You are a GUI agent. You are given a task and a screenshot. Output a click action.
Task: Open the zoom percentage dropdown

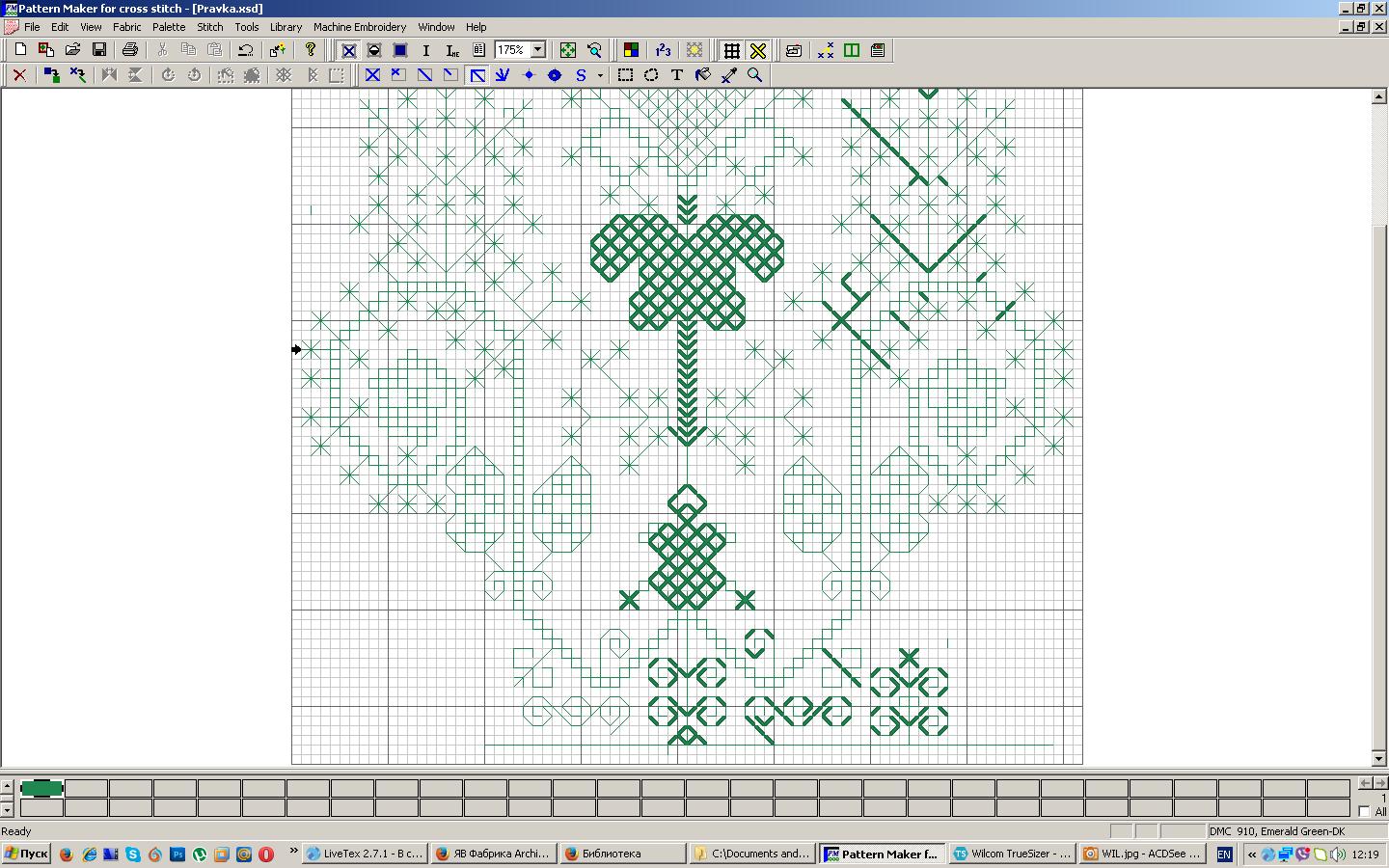click(x=538, y=50)
